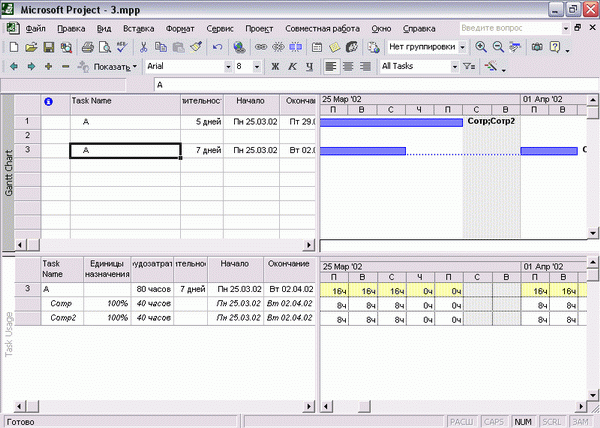Open the help question mark icon
Image resolution: width=600 pixels, height=428 pixels.
pos(554,47)
